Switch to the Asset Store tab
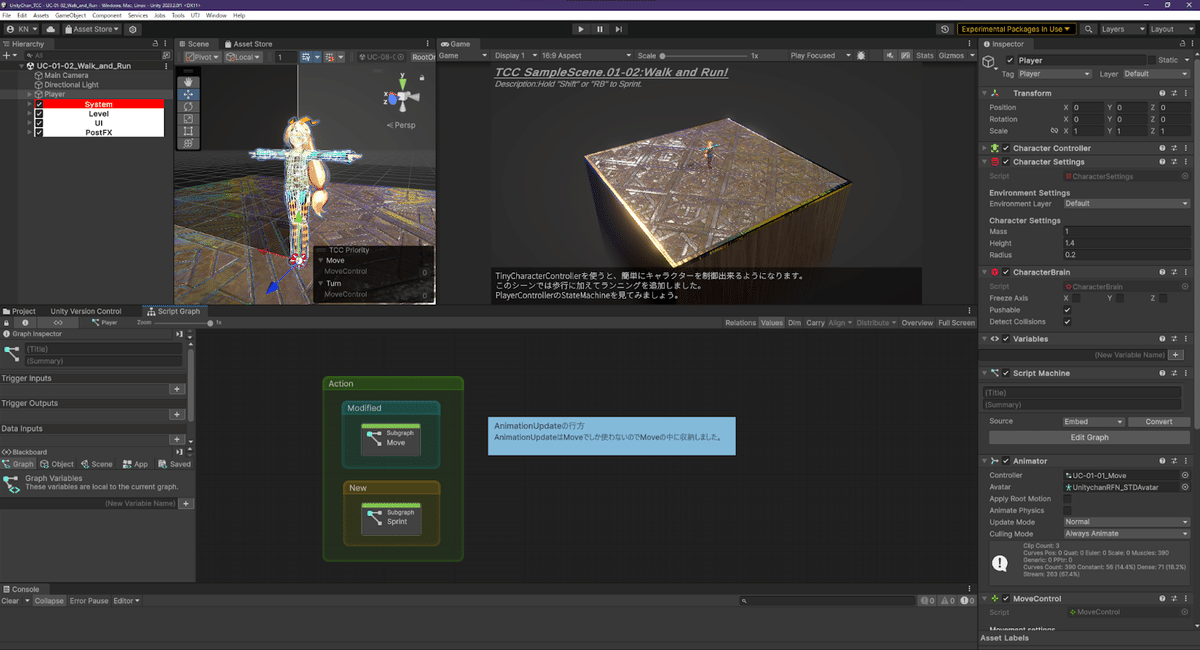Image resolution: width=1200 pixels, height=650 pixels. [x=248, y=44]
